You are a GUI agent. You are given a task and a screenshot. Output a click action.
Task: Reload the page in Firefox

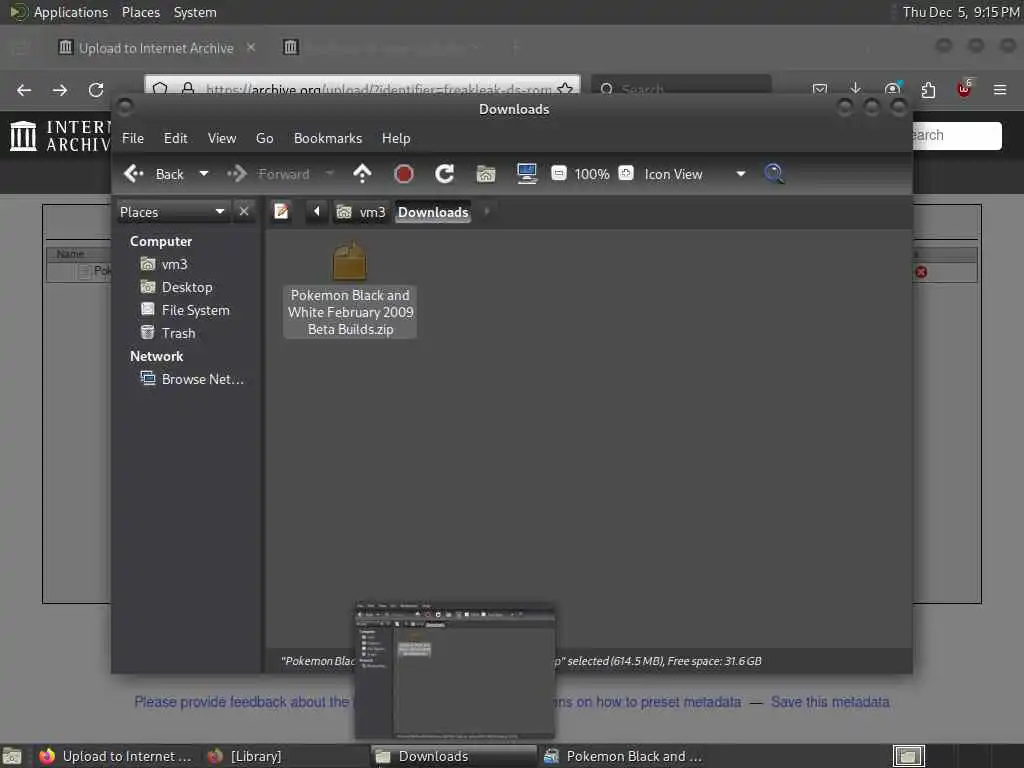(x=96, y=89)
